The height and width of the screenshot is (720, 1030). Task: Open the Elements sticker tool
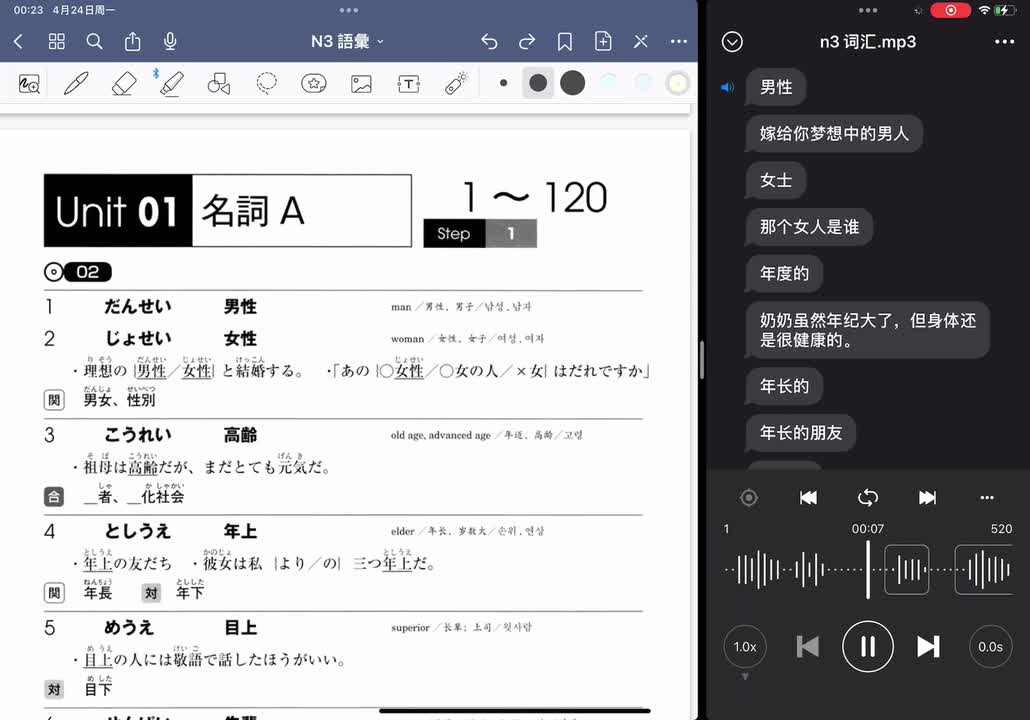click(x=313, y=83)
